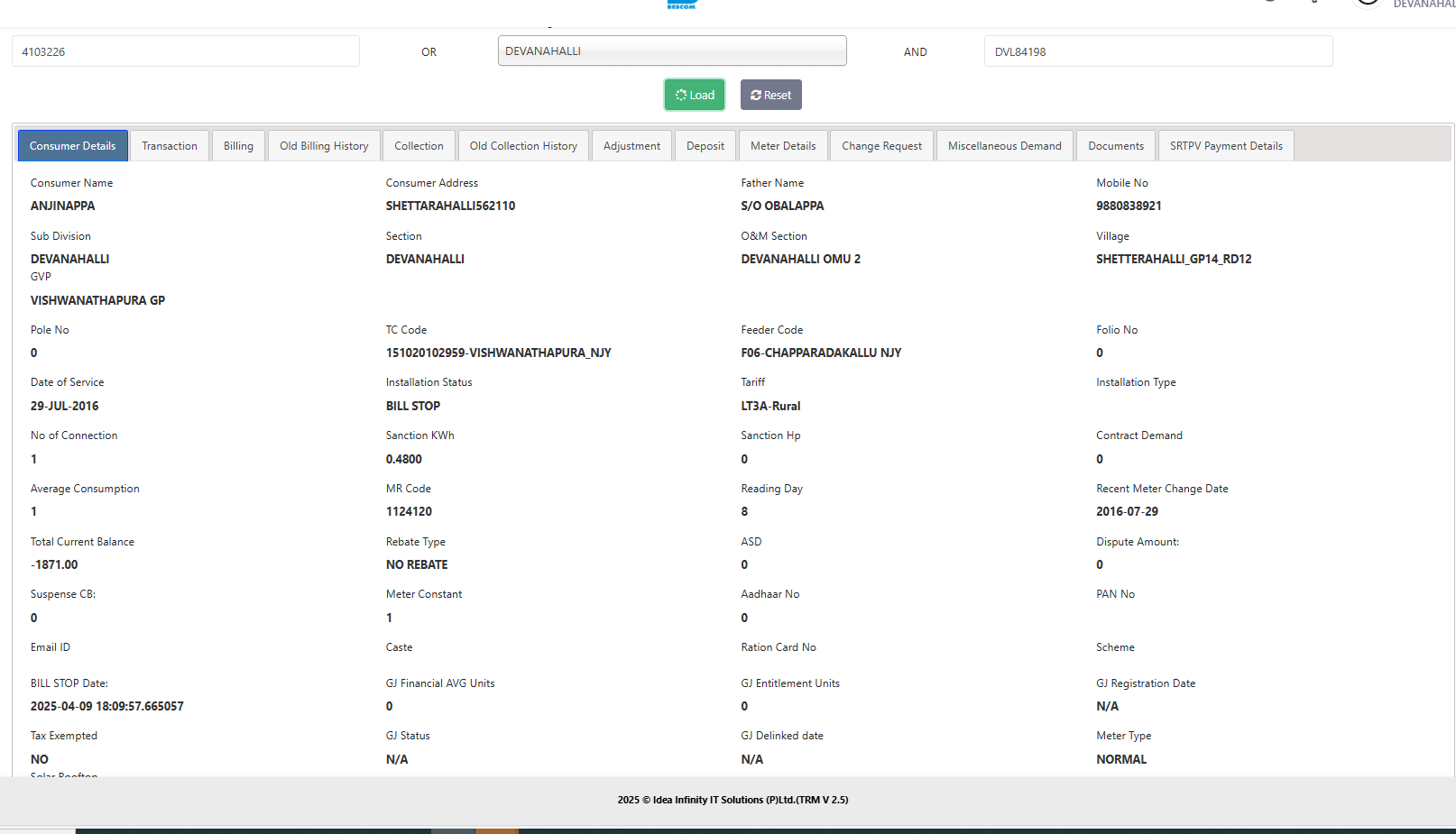Open the SRTPV Payment Details tab
The height and width of the screenshot is (834, 1456).
[x=1226, y=146]
